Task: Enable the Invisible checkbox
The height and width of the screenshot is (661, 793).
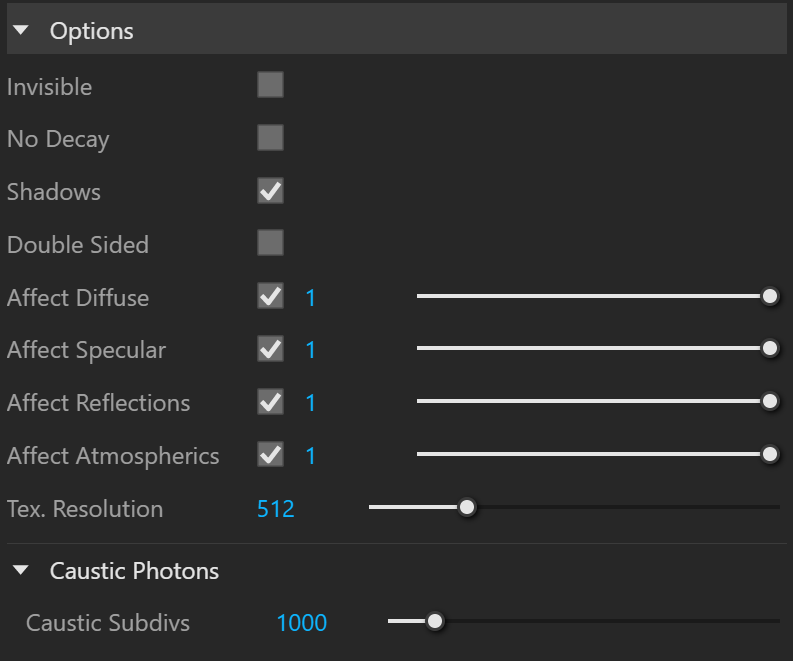Action: (x=270, y=84)
